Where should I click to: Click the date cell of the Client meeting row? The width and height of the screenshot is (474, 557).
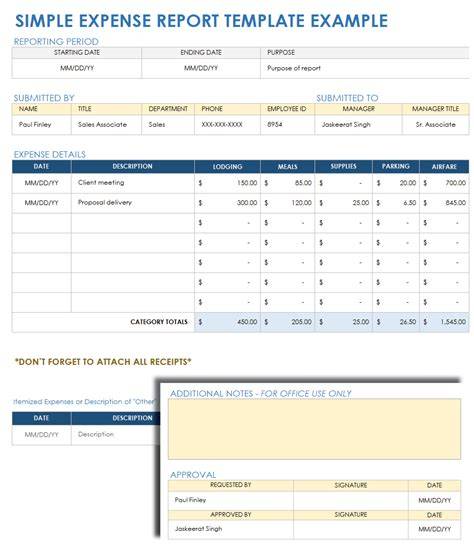point(42,183)
